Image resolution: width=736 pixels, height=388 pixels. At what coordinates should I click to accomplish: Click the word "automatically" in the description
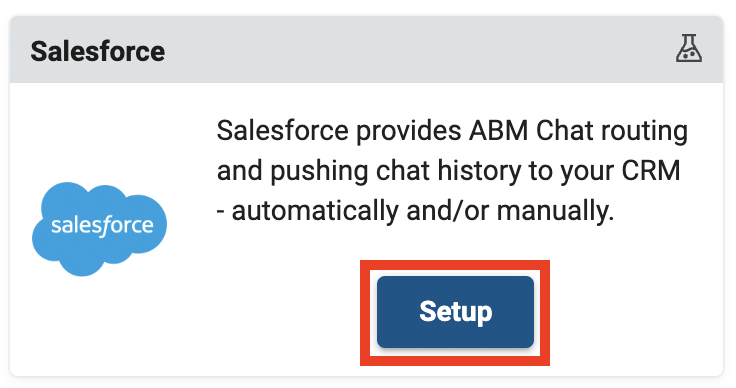(315, 212)
